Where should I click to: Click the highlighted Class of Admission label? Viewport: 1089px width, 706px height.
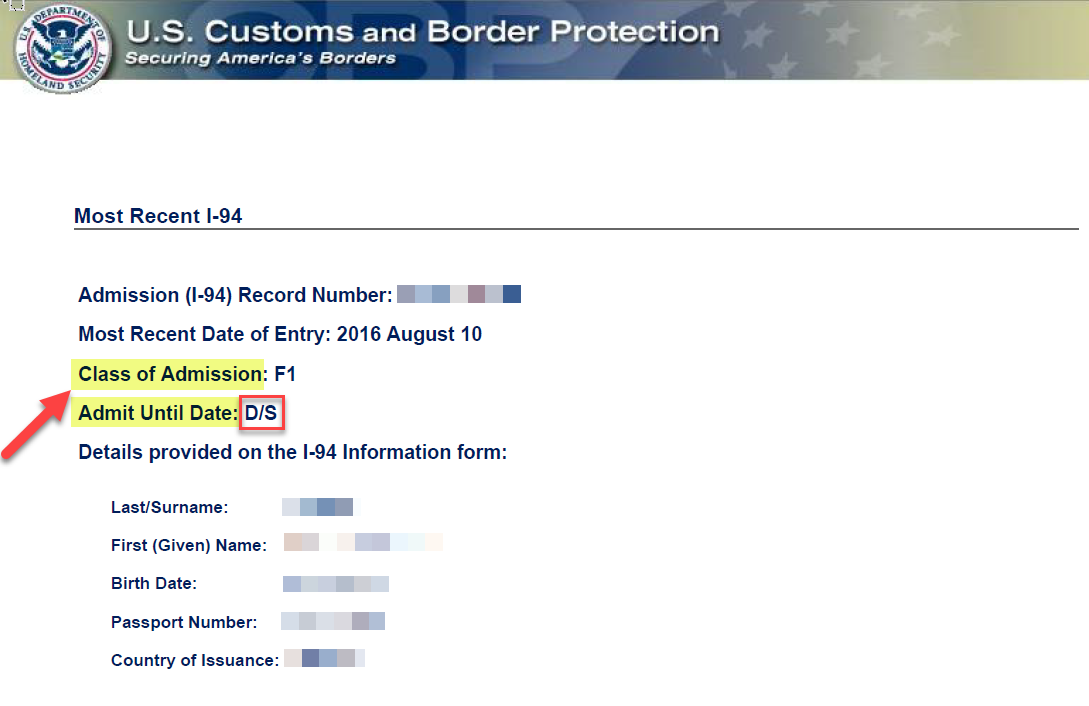169,374
